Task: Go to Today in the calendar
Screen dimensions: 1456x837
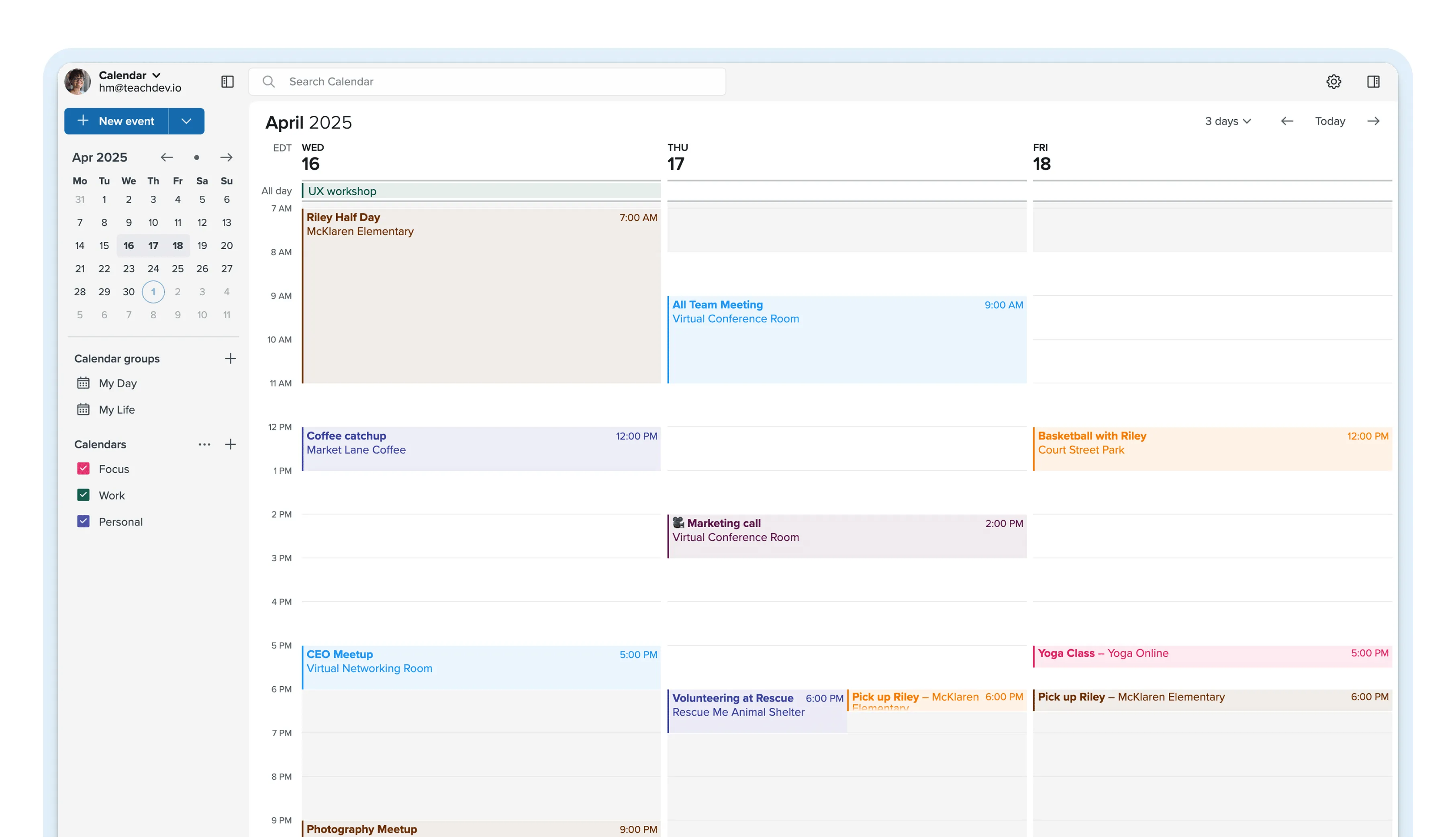Action: point(1330,121)
